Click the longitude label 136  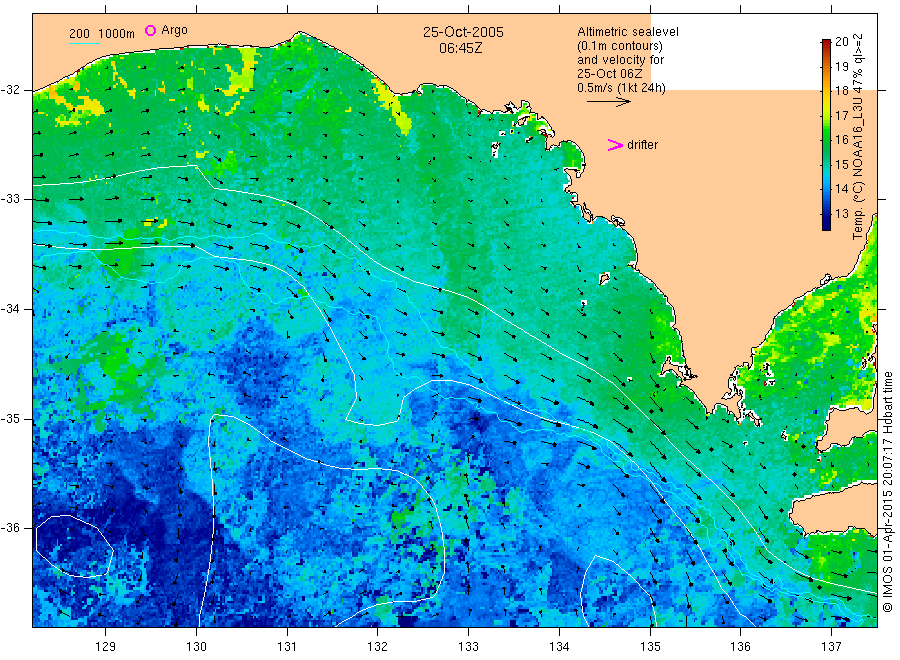740,647
